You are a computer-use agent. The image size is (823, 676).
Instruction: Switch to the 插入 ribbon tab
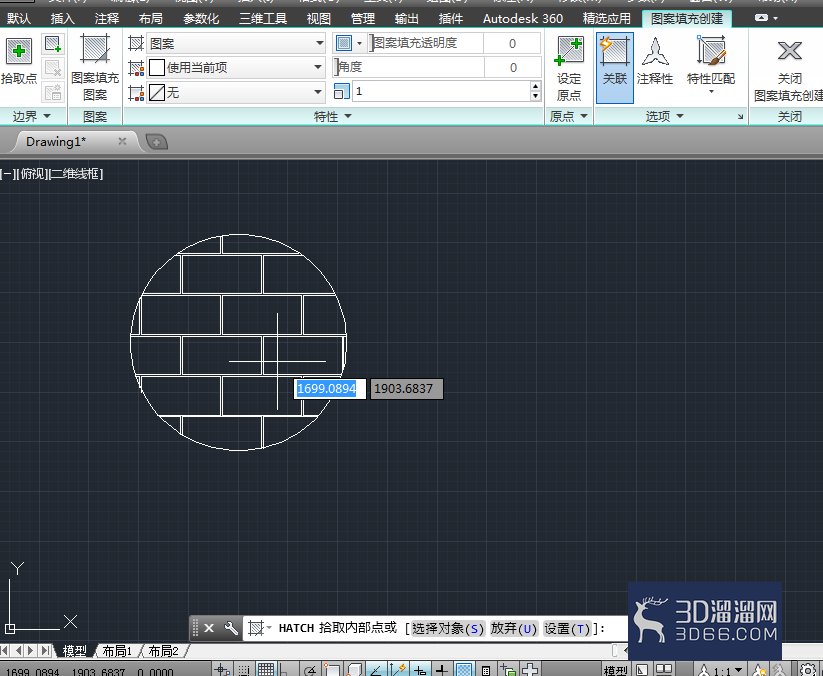pyautogui.click(x=62, y=19)
